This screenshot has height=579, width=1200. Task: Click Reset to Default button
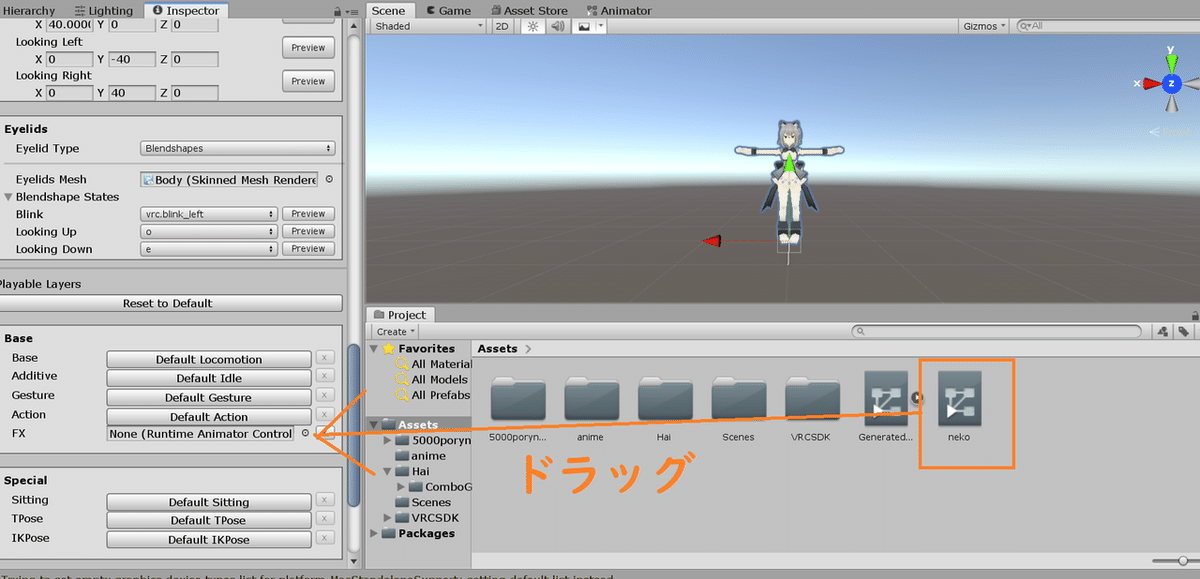(x=168, y=303)
